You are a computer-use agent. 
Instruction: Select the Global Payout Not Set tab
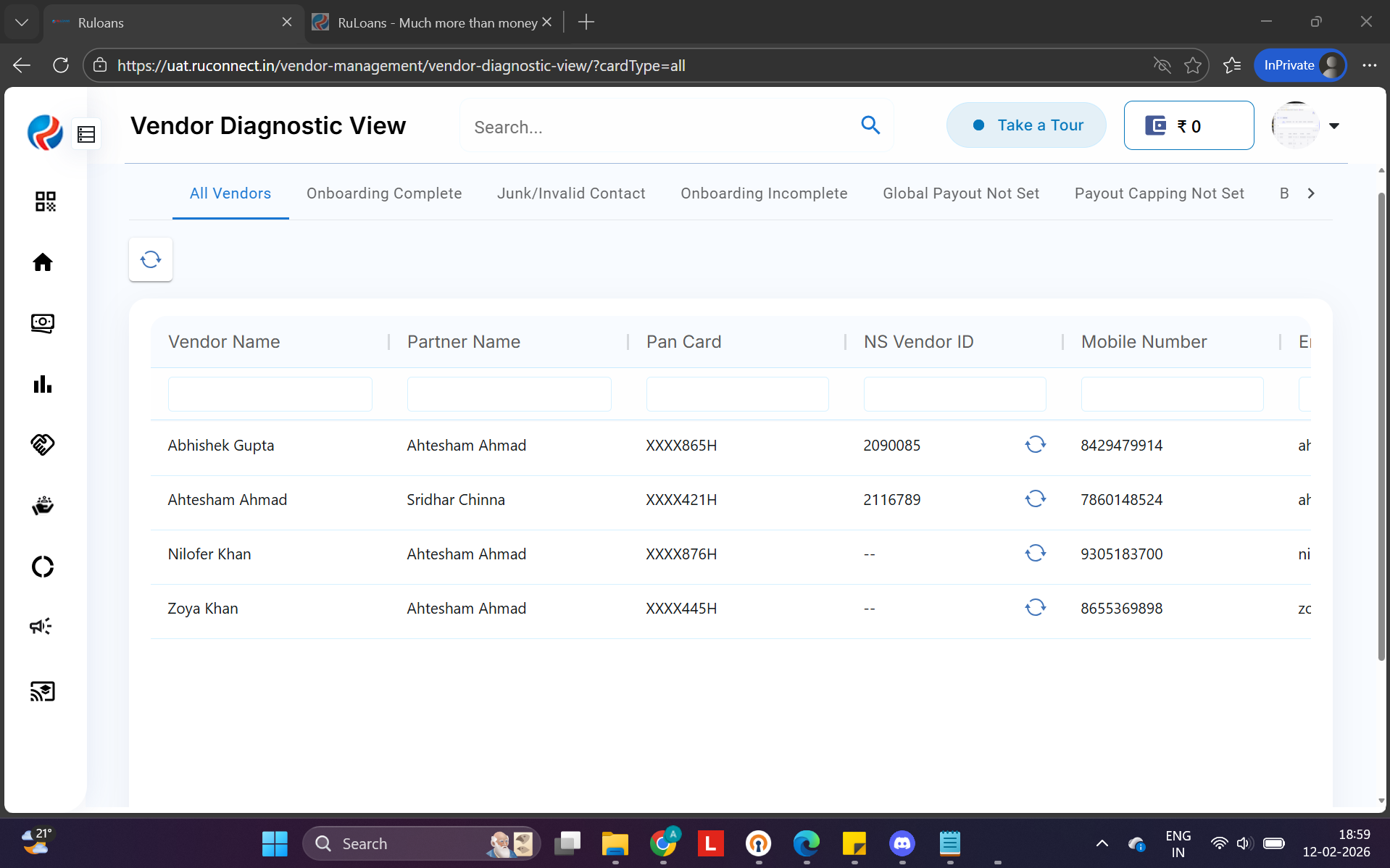click(x=961, y=193)
